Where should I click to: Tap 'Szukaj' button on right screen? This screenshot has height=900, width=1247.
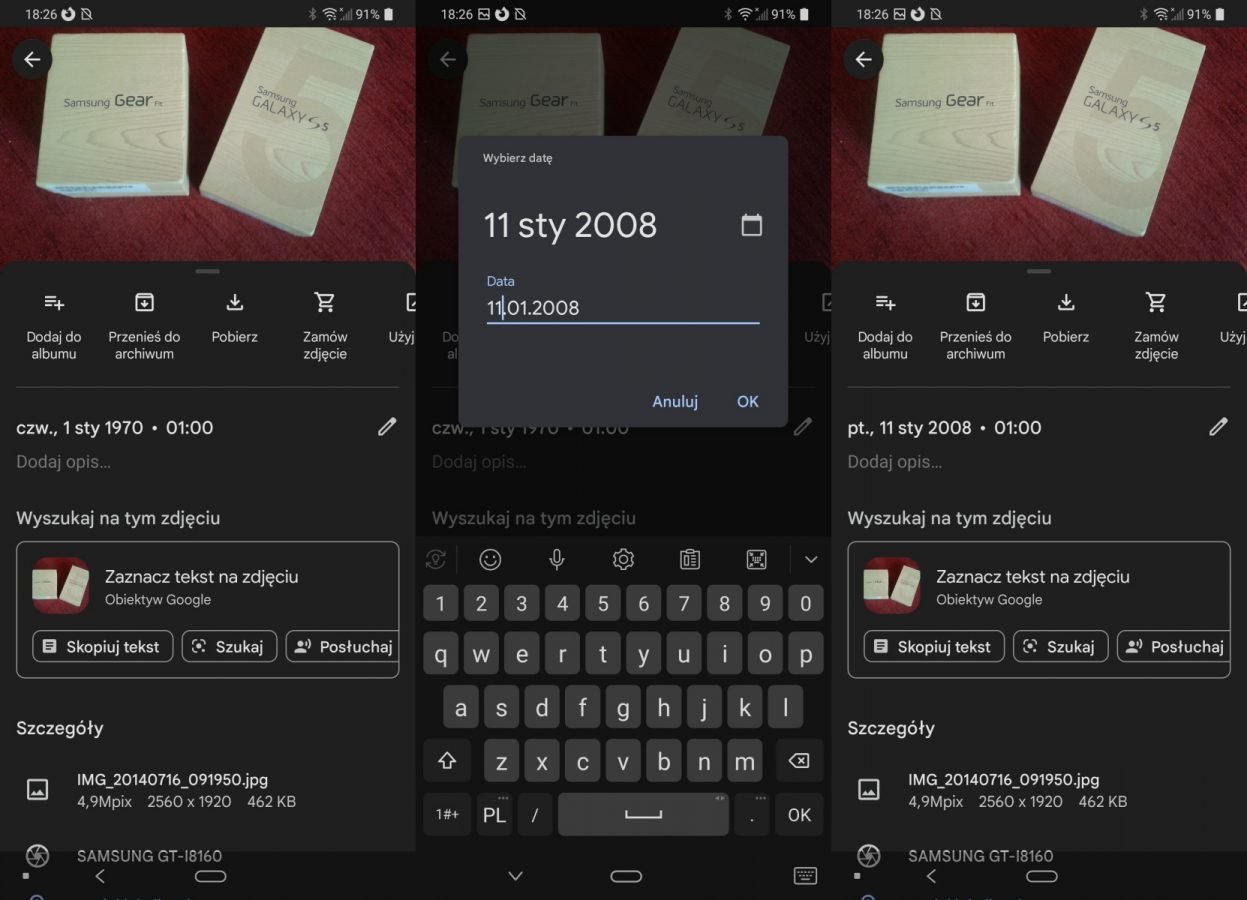(1060, 646)
